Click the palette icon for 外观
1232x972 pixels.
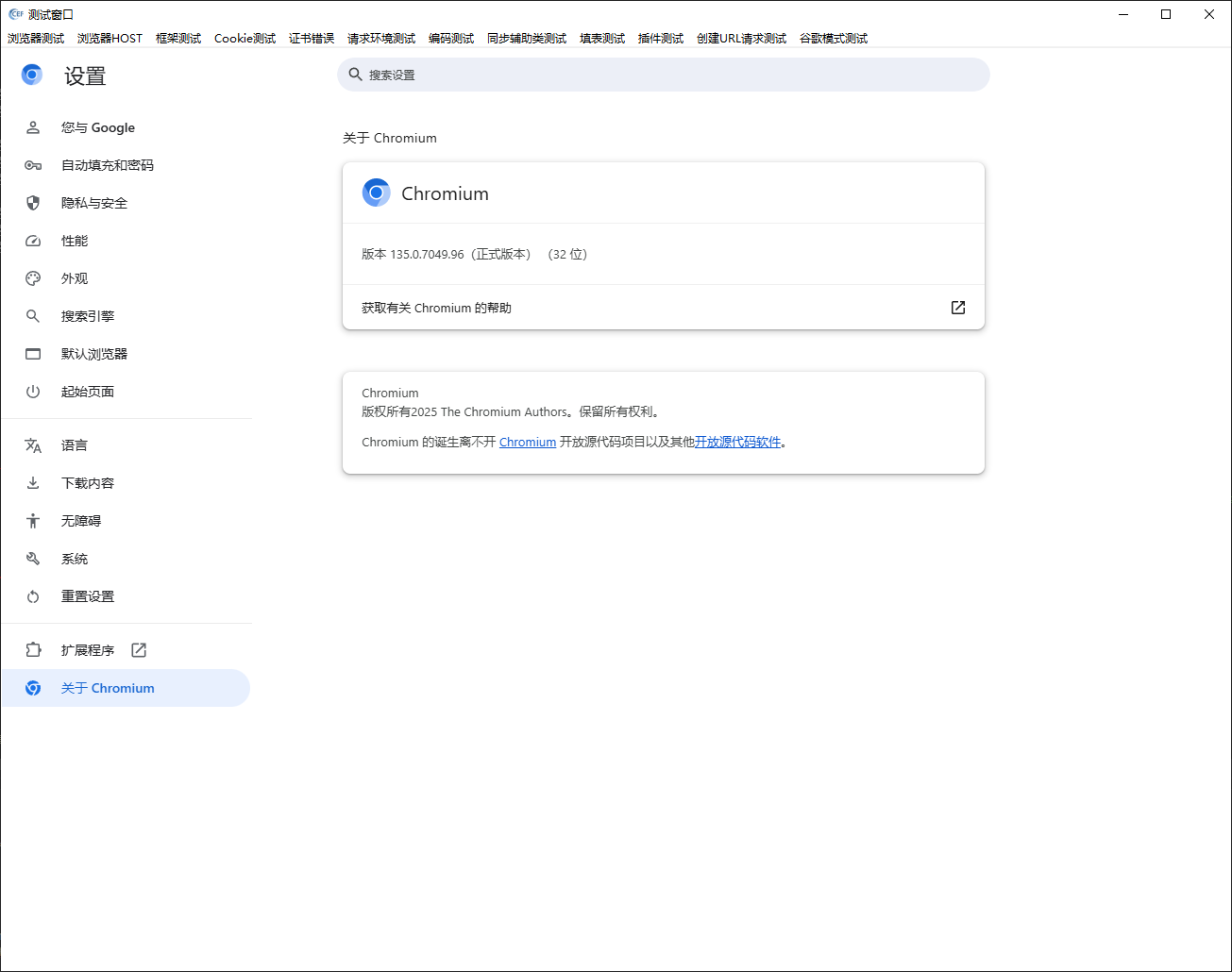click(33, 278)
